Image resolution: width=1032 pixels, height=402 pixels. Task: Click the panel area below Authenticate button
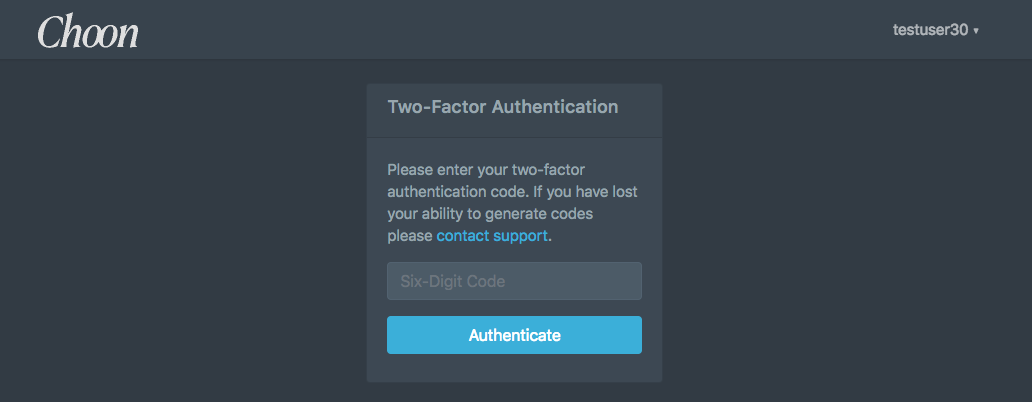[514, 368]
